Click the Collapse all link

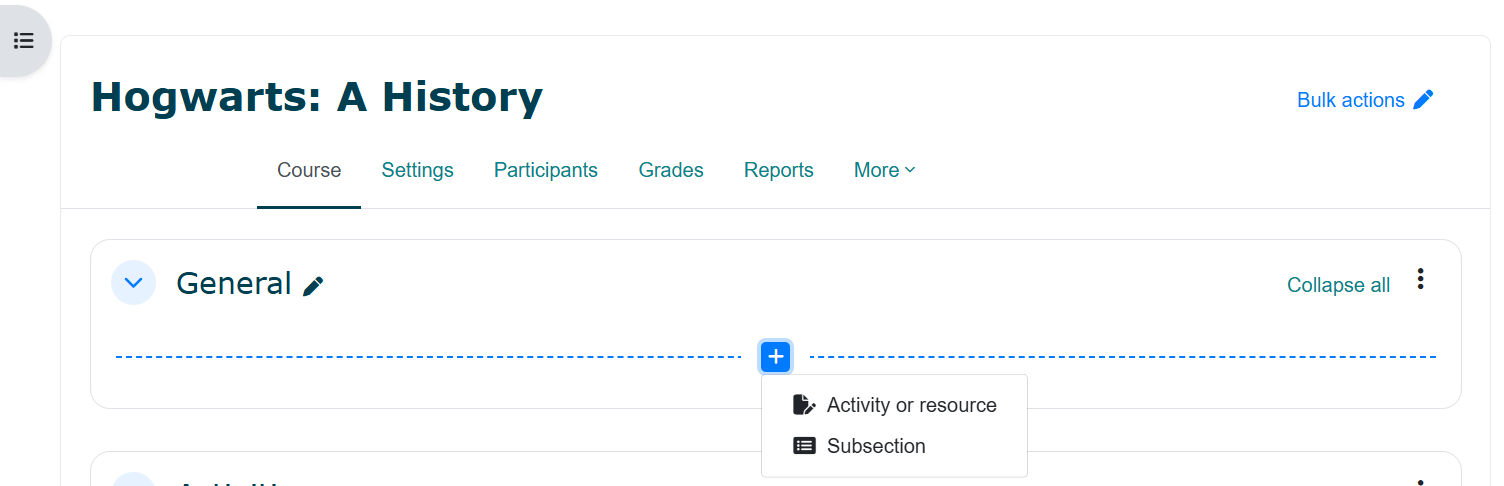click(1338, 285)
